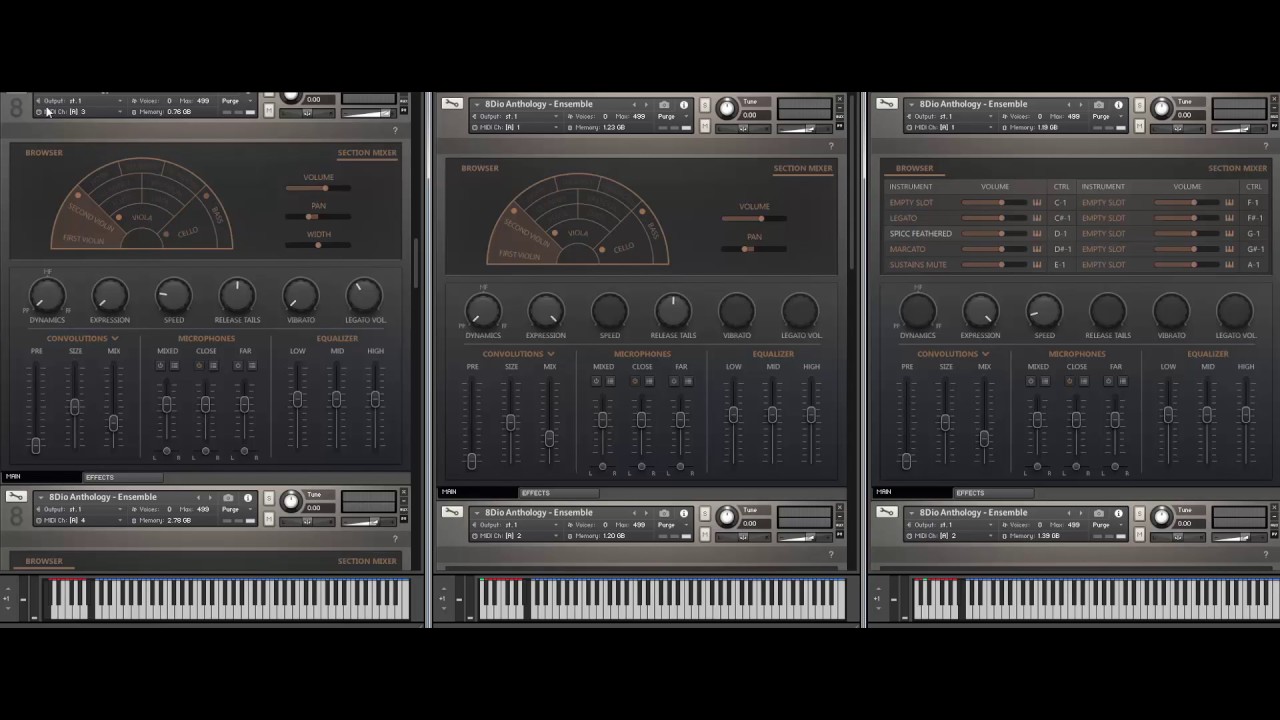This screenshot has width=1280, height=720.
Task: Adjust WIDTH slider in left panel
Action: 319,245
